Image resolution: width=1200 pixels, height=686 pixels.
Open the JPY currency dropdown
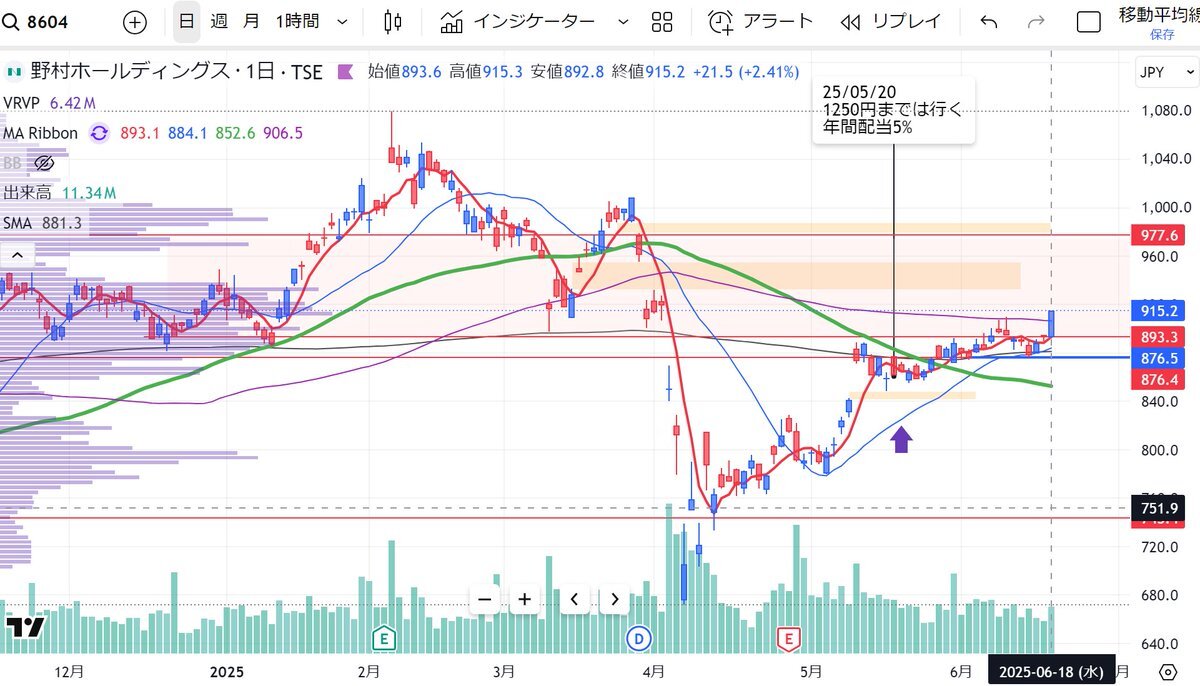pyautogui.click(x=1168, y=72)
